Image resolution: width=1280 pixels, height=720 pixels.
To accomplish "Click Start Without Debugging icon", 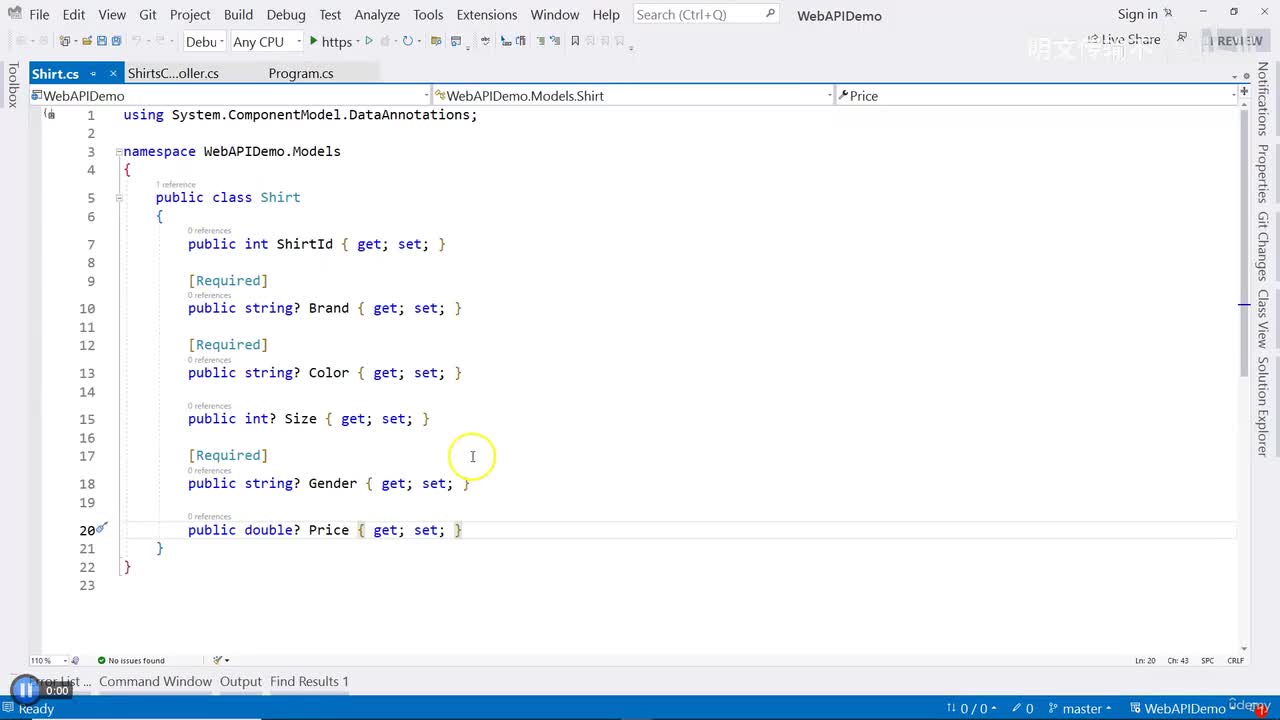I will (369, 41).
